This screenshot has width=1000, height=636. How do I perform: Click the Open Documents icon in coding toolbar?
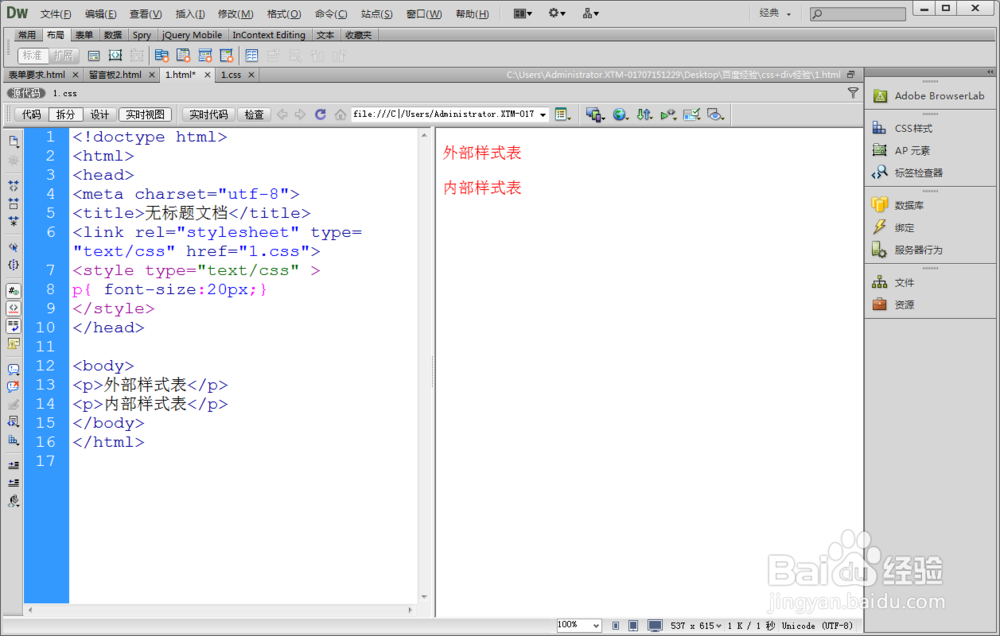[13, 141]
